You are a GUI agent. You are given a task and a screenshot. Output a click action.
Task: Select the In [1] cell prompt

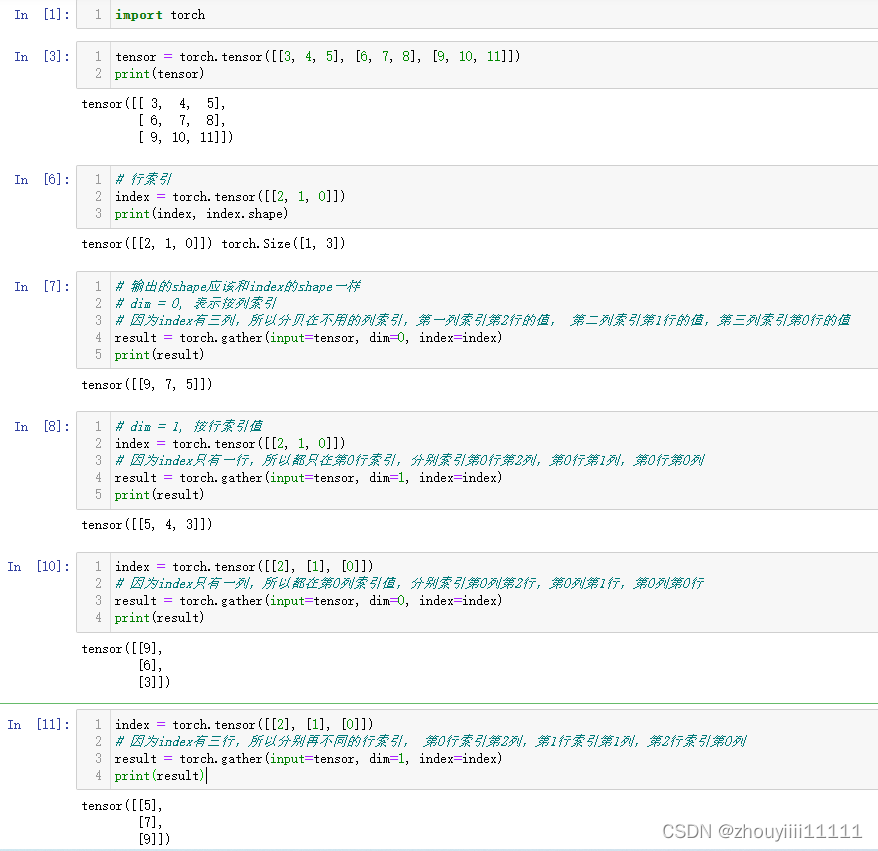click(41, 15)
